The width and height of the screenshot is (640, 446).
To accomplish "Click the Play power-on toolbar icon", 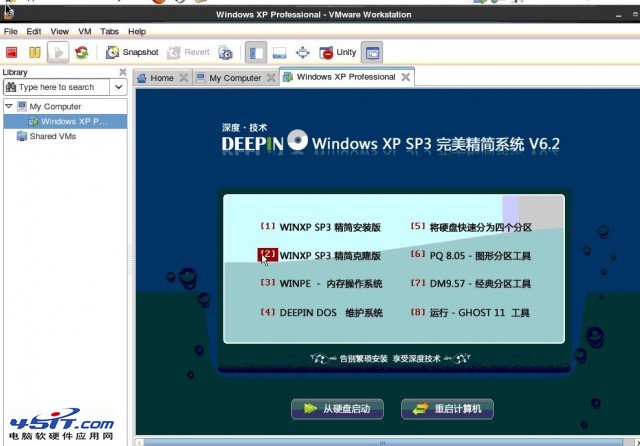I will pos(58,52).
